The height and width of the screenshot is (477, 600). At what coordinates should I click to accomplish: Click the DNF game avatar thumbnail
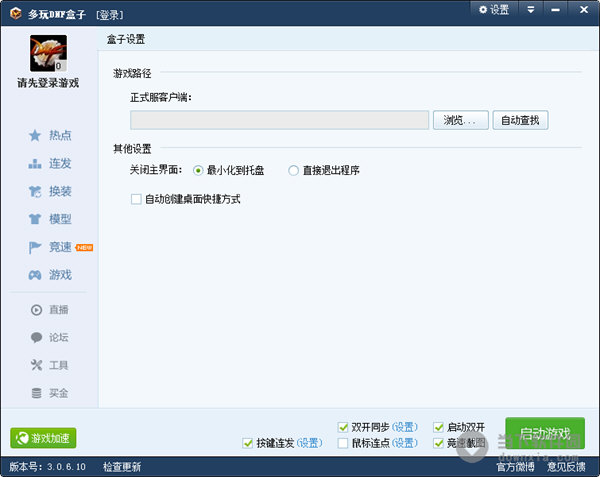click(49, 53)
